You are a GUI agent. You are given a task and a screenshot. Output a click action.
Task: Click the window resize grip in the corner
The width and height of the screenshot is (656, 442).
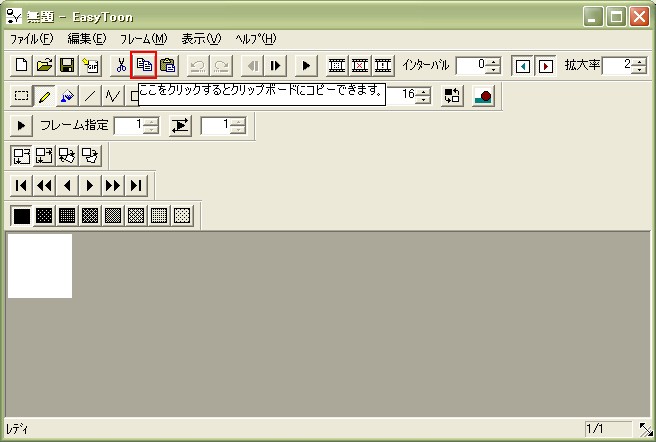pyautogui.click(x=646, y=429)
